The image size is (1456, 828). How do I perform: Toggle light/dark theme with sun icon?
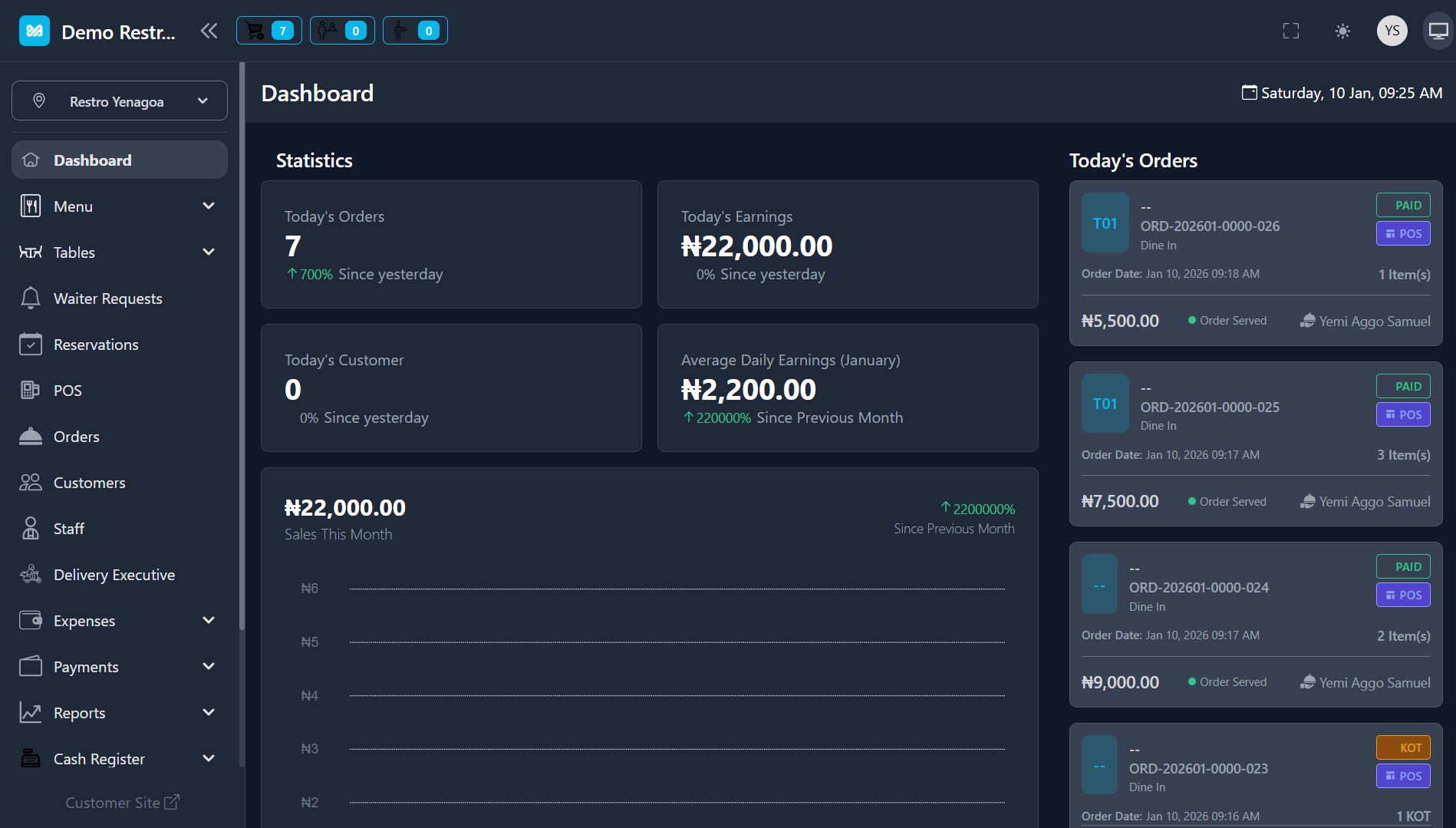point(1342,31)
